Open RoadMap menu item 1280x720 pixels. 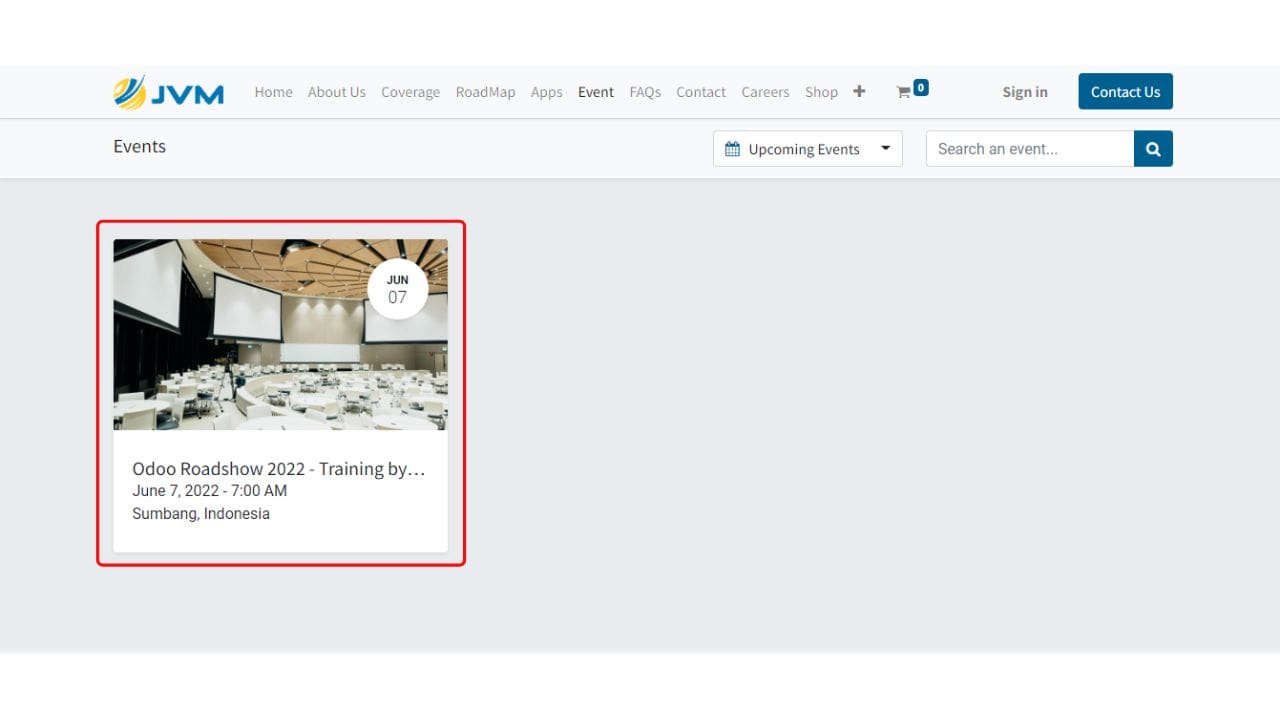485,92
